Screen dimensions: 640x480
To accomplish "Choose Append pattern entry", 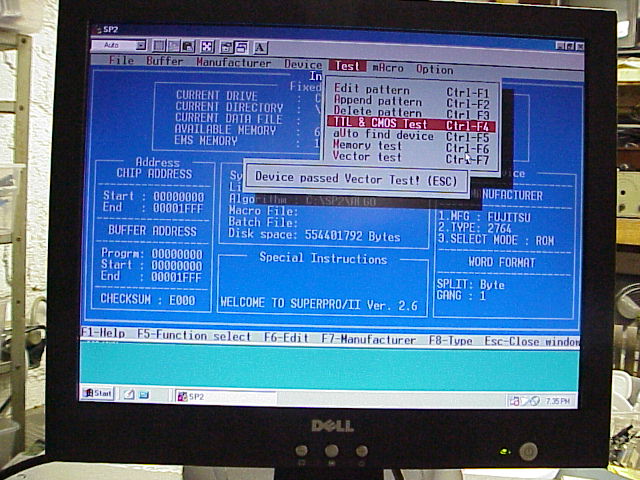I will coord(411,102).
